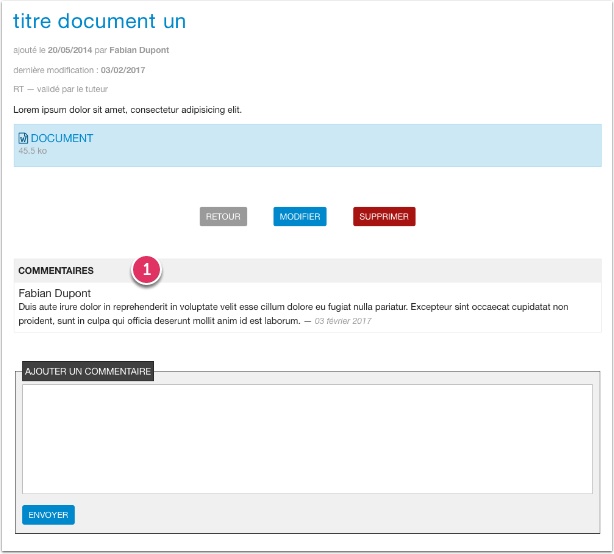Image resolution: width=614 pixels, height=554 pixels.
Task: Click the Word file icon beside DOCUMENT
Action: point(23,138)
